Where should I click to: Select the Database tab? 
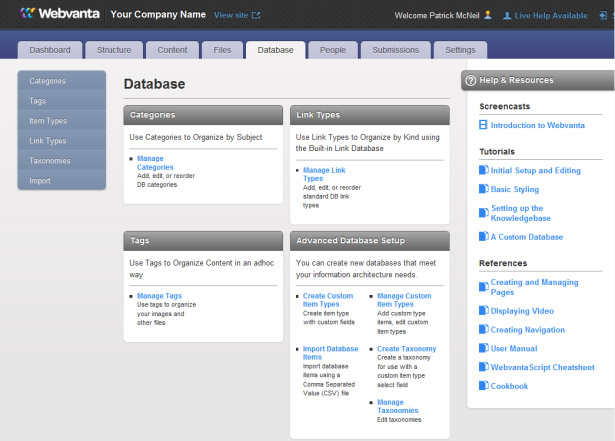tap(275, 50)
